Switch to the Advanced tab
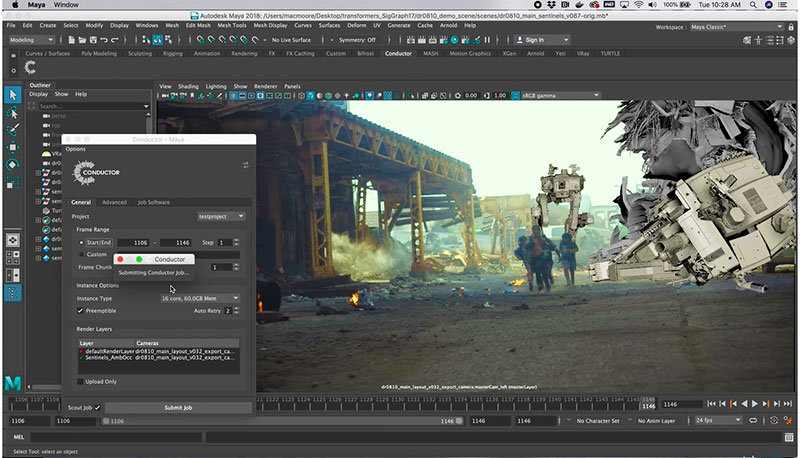Screen dimensions: 800x458 [x=114, y=202]
